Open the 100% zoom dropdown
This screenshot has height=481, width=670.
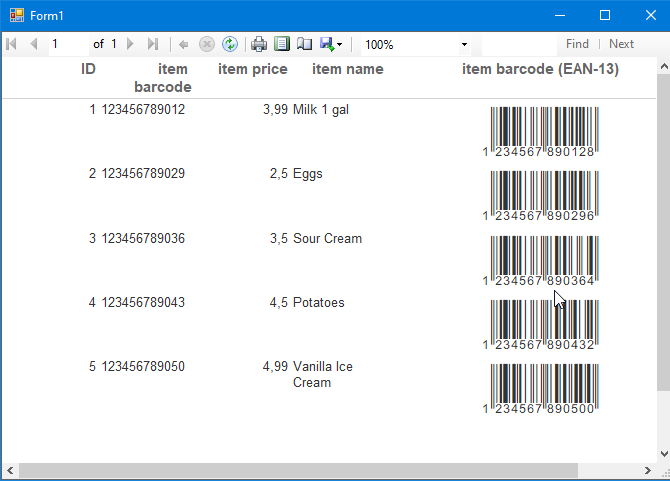click(x=464, y=44)
